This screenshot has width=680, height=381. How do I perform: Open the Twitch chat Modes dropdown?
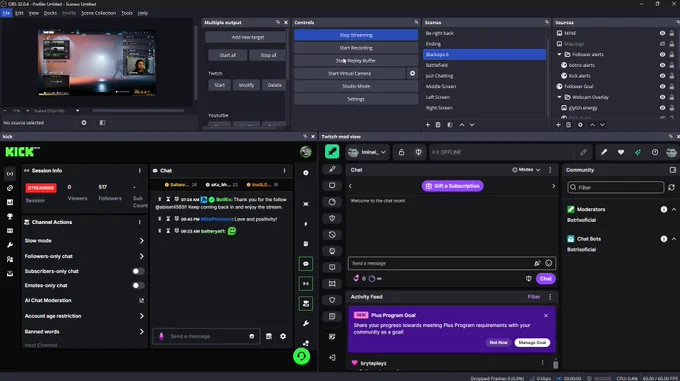tap(526, 170)
